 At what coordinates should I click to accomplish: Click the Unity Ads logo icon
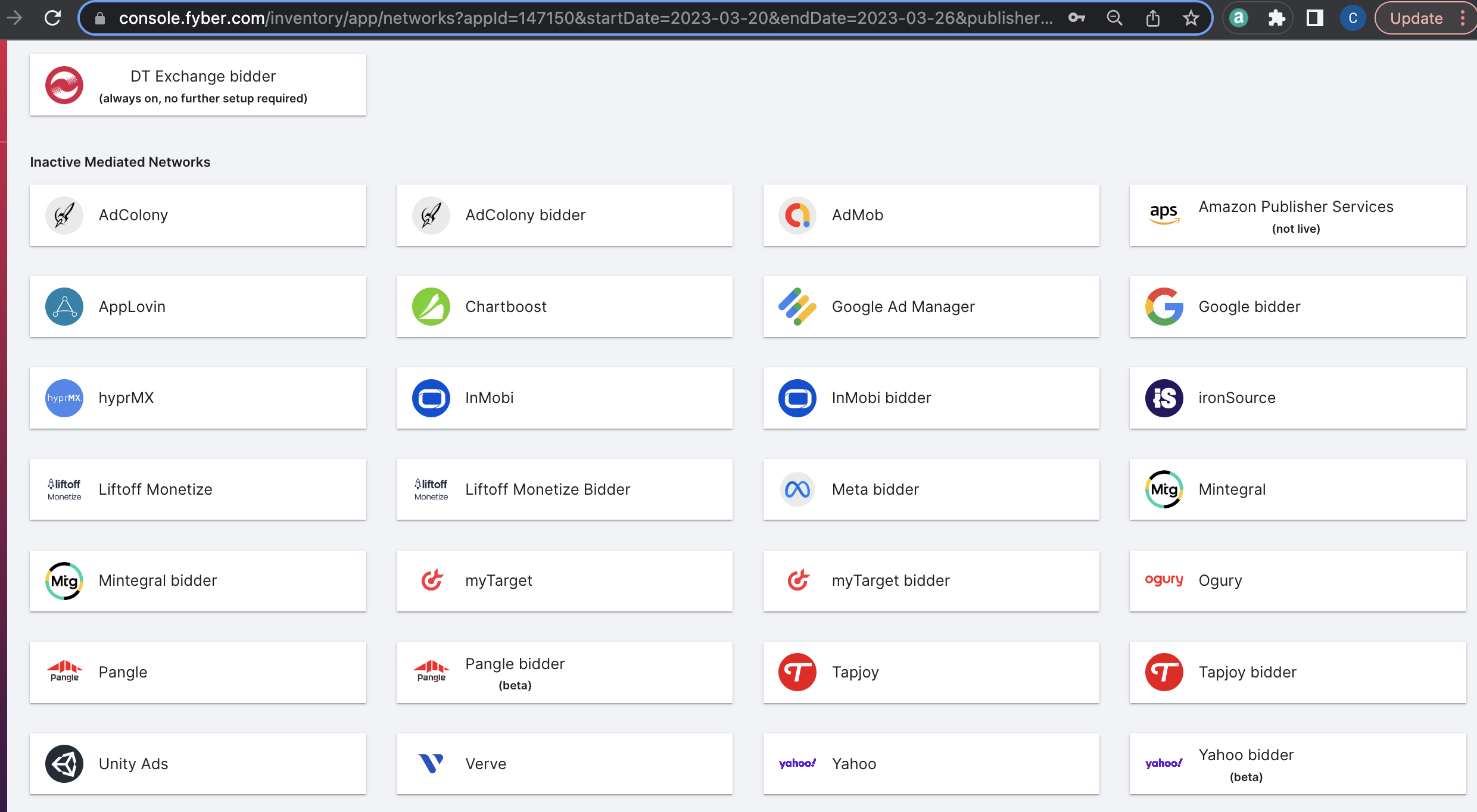pyautogui.click(x=64, y=764)
